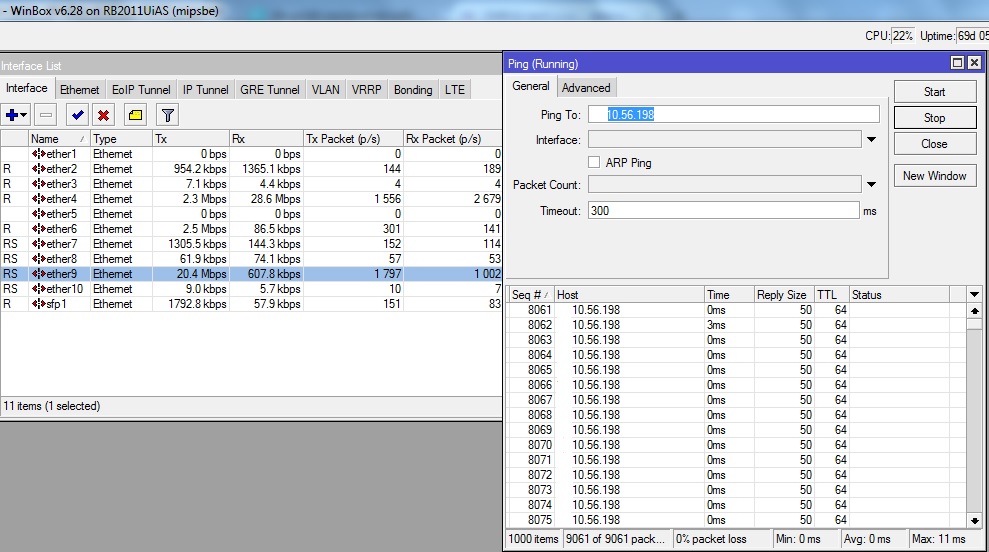Image resolution: width=989 pixels, height=552 pixels.
Task: Click the blue plus Add interface button
Action: [13, 115]
